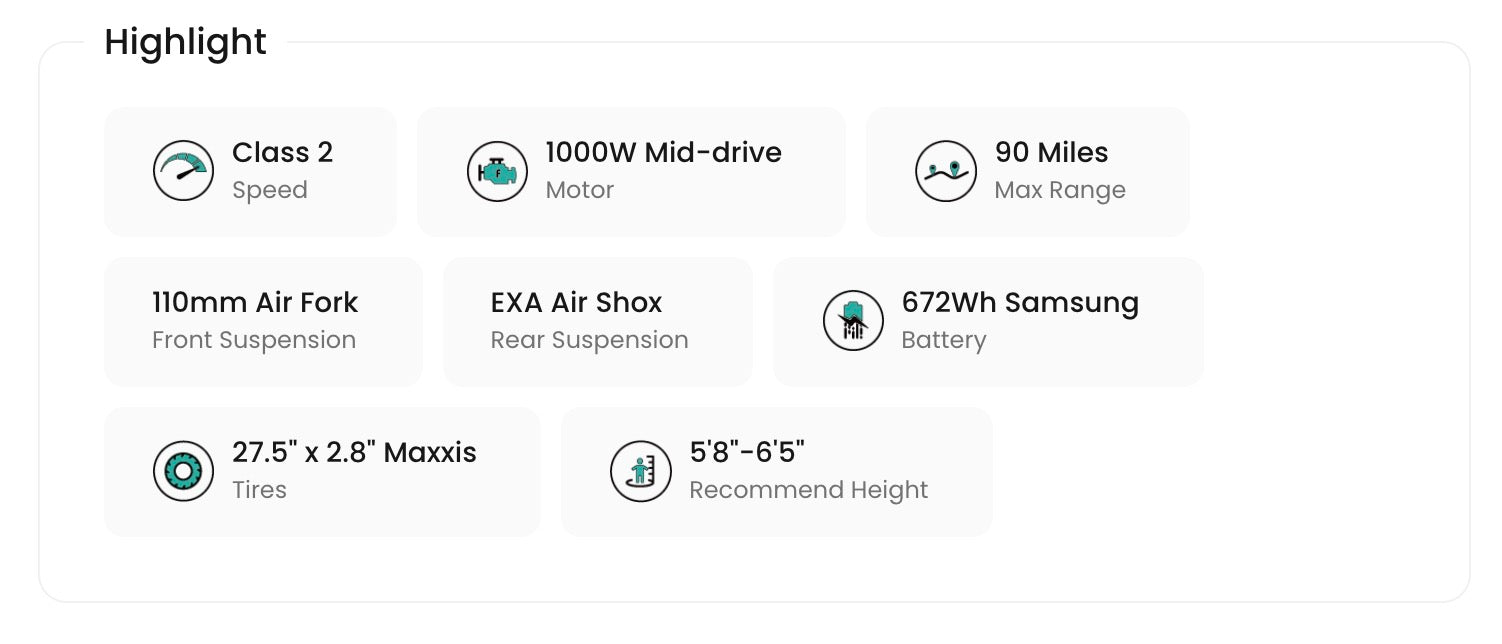Click the 27.5" x 2.8" Maxxis title
Image resolution: width=1502 pixels, height=644 pixels.
pyautogui.click(x=354, y=453)
